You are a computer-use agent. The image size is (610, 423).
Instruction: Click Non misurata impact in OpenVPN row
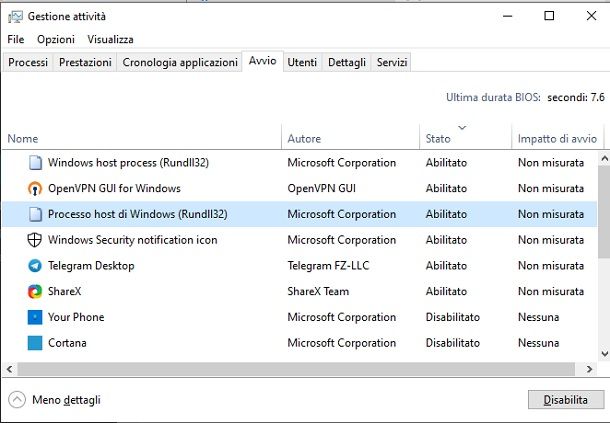551,188
